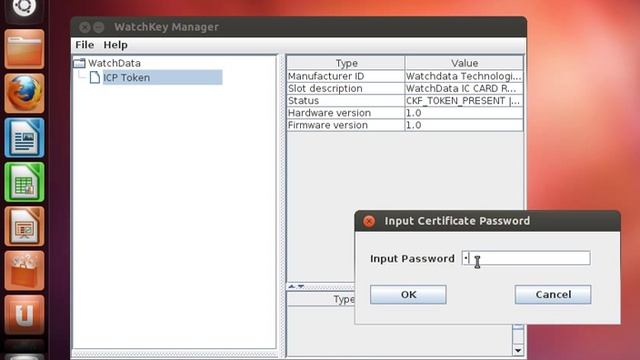Select the Manufacturer ID cell
The image size is (640, 360).
(346, 76)
